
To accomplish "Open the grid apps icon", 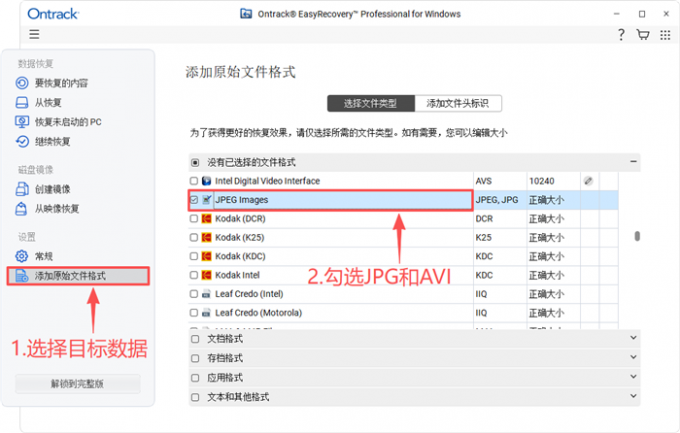I will tap(665, 35).
